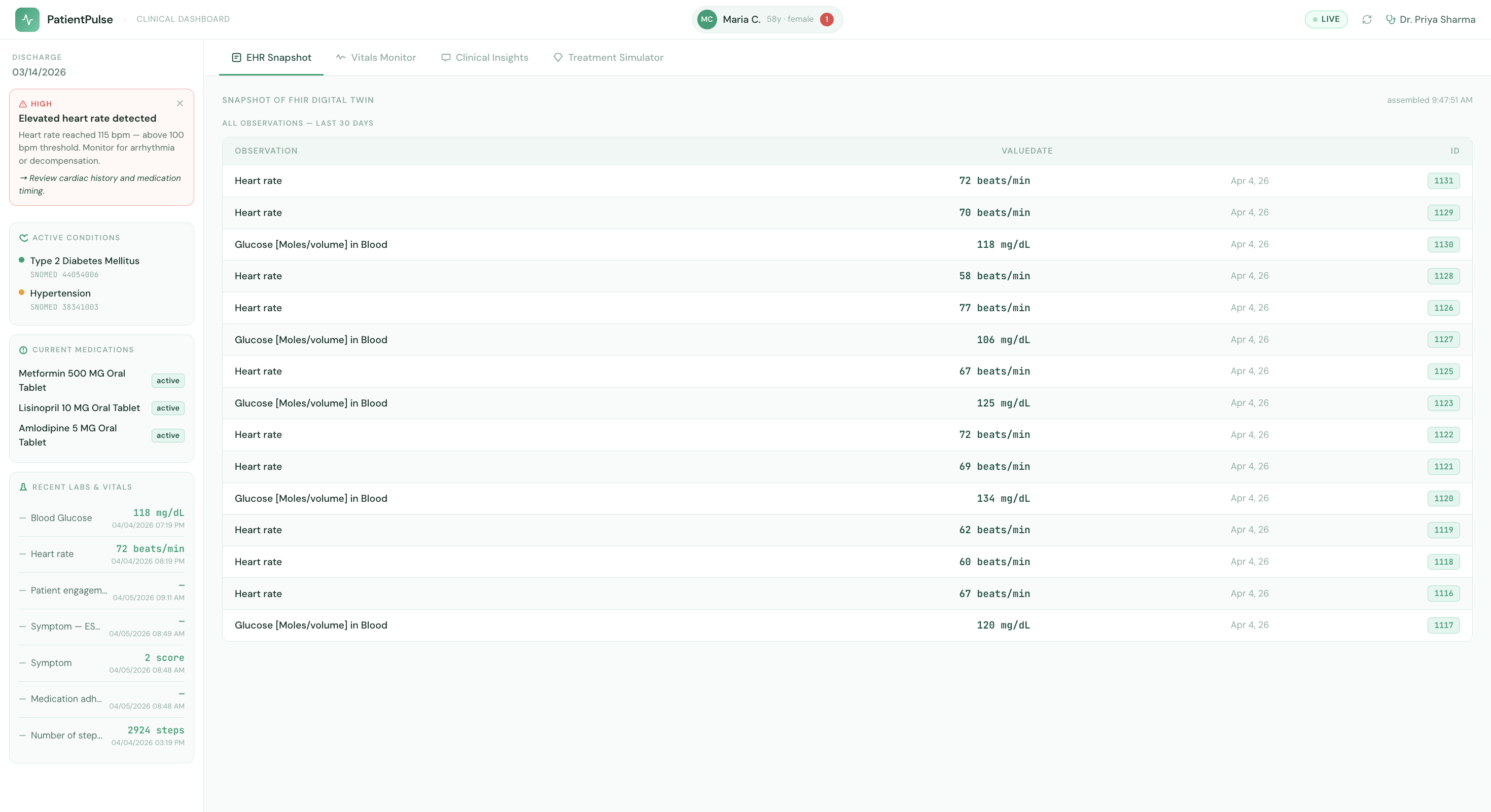Click the refresh icon in header
1491x812 pixels.
click(x=1367, y=20)
